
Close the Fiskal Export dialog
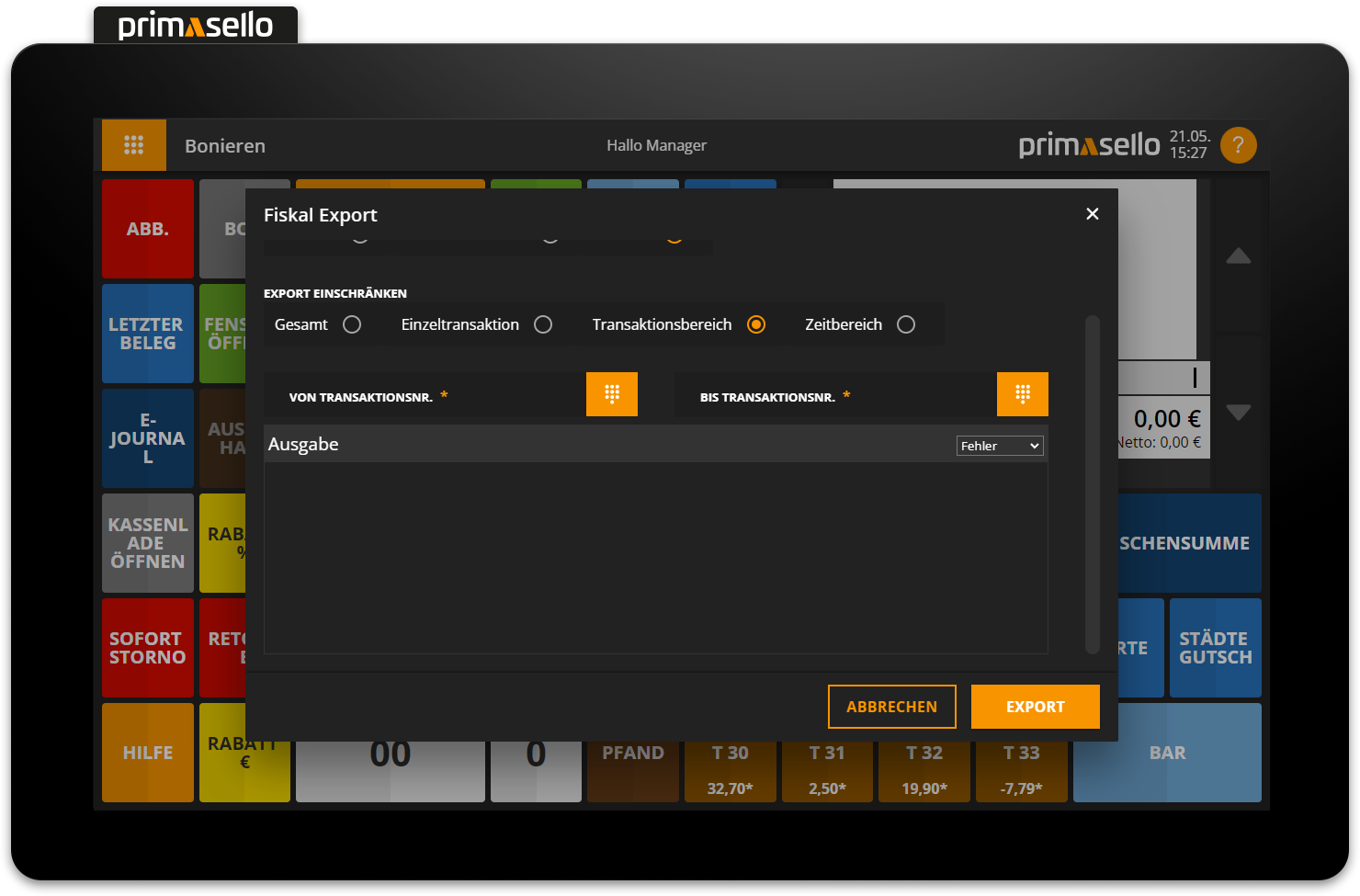1092,213
